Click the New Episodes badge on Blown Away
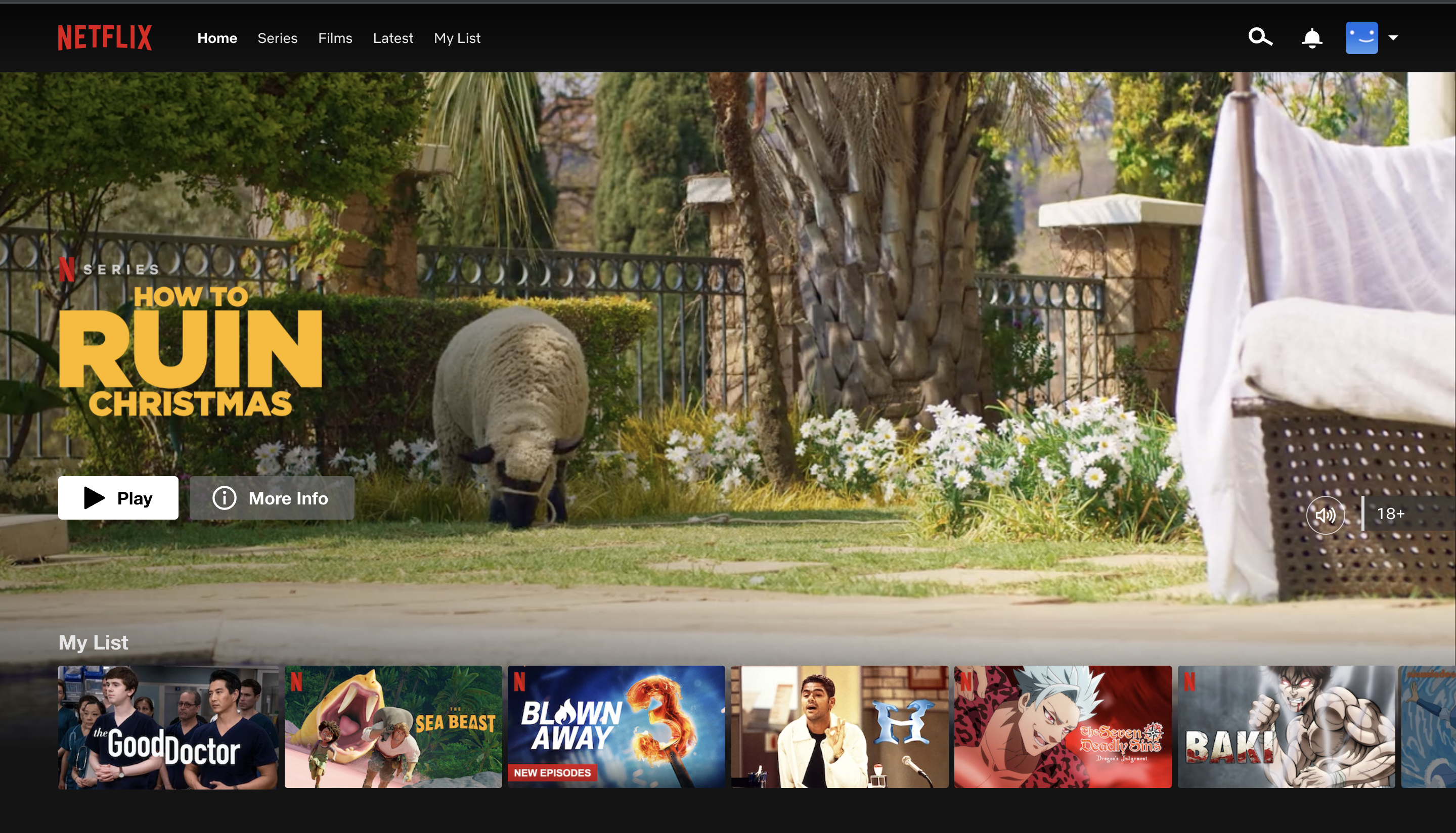Image resolution: width=1456 pixels, height=833 pixels. point(552,772)
